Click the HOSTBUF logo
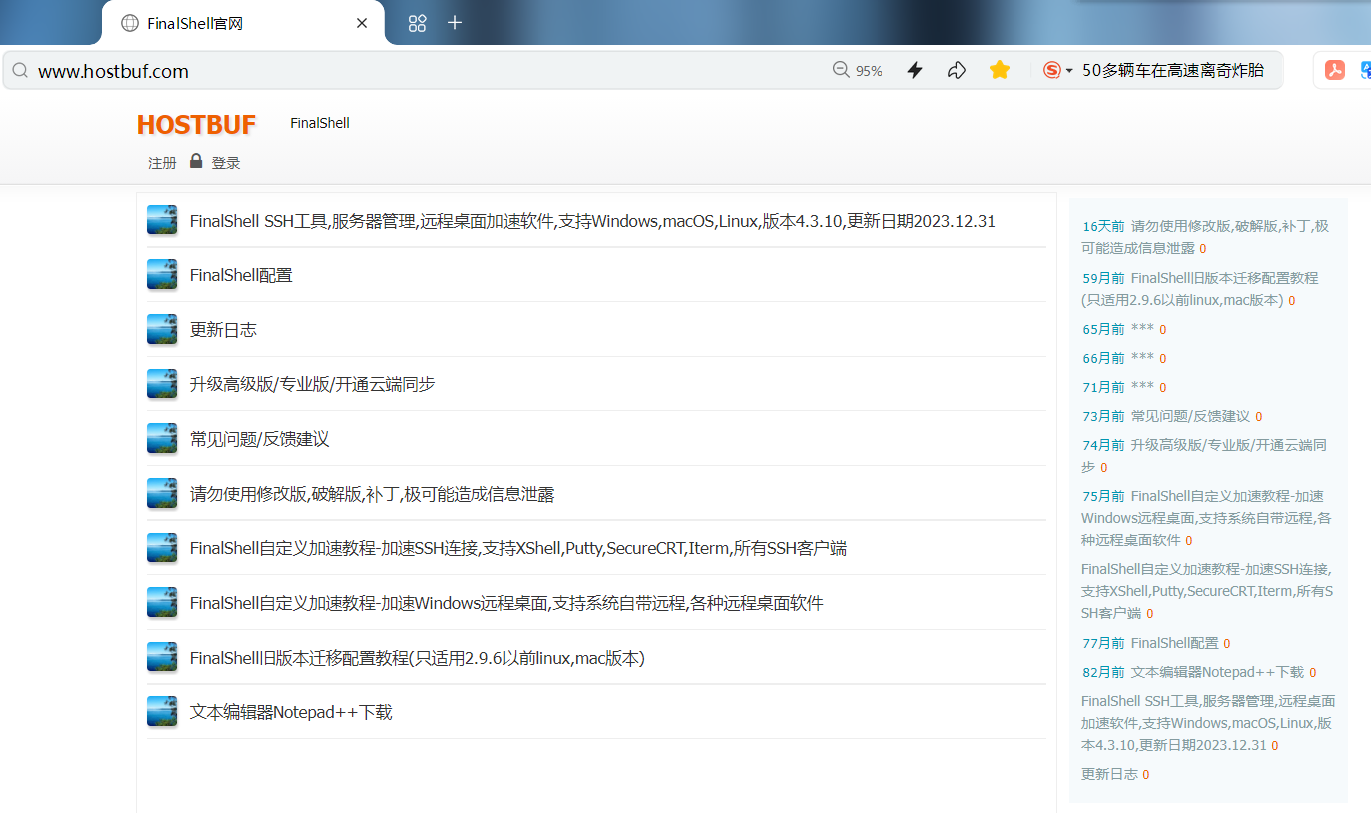The height and width of the screenshot is (813, 1371). 196,124
